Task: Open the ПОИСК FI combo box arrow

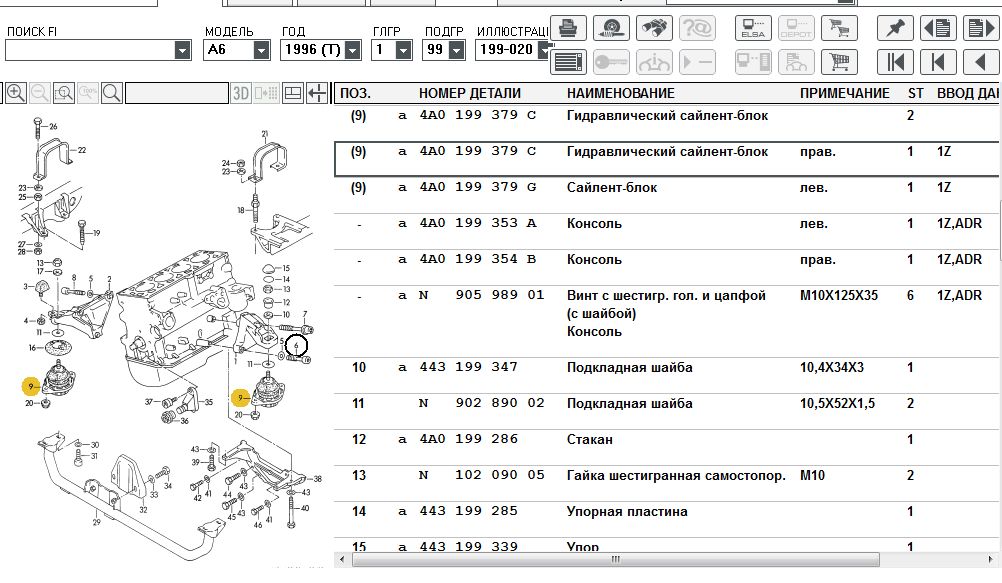Action: (x=182, y=50)
